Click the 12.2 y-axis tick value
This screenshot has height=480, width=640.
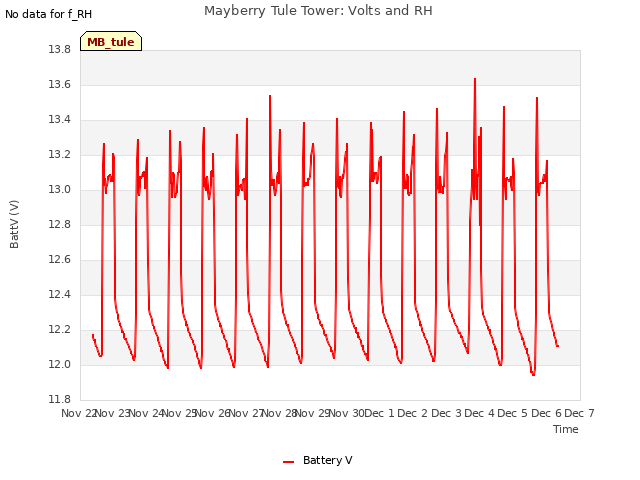pos(60,329)
